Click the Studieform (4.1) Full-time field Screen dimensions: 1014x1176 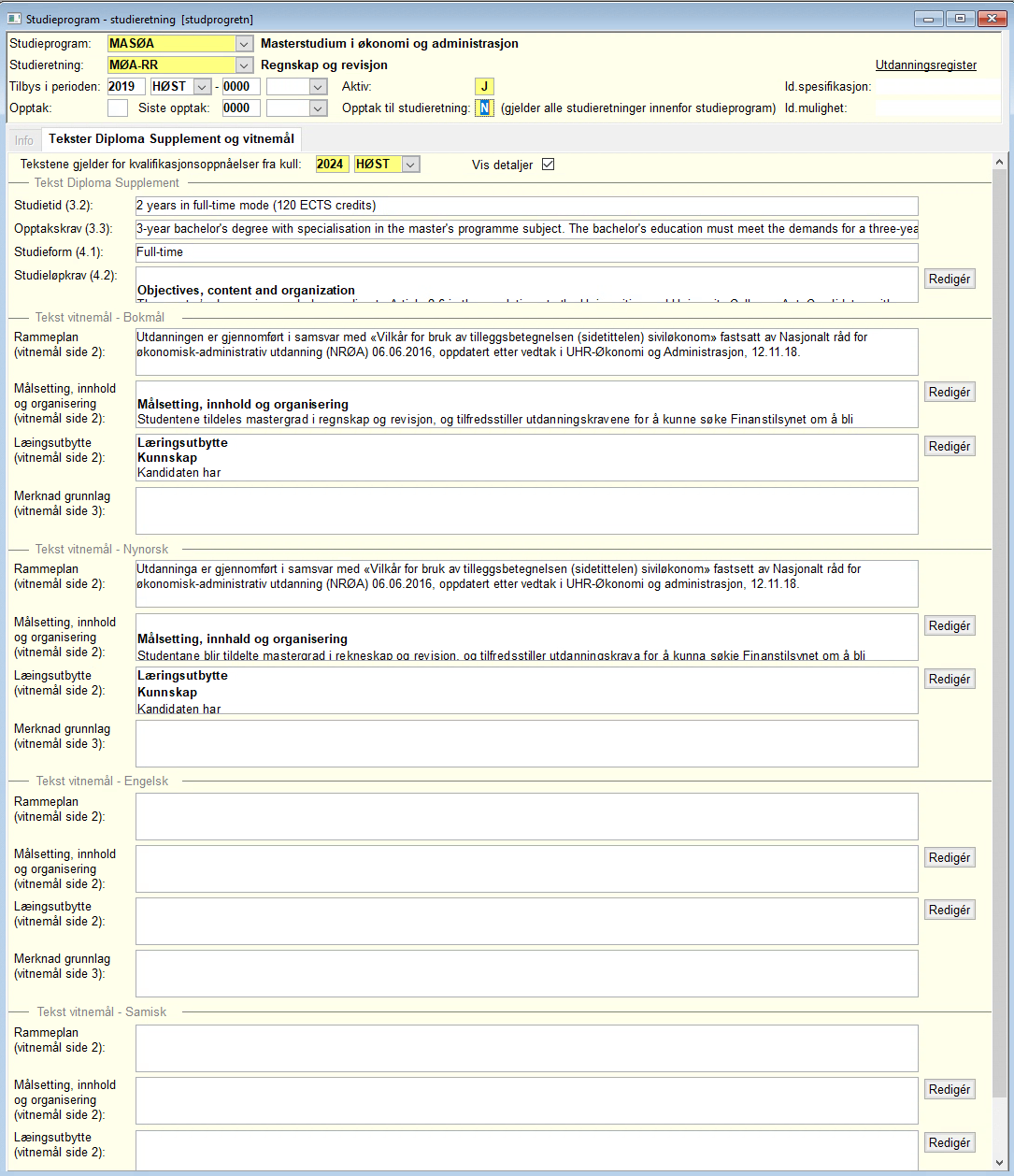click(526, 252)
